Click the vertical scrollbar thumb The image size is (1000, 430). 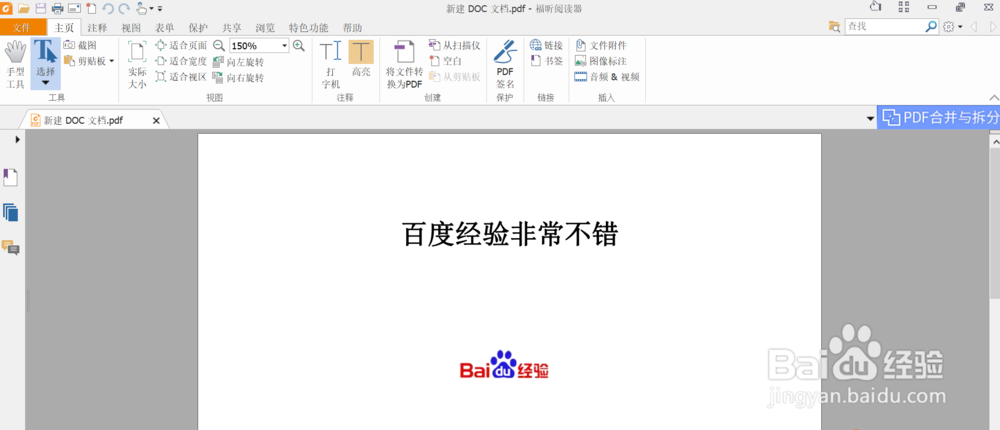pos(994,223)
